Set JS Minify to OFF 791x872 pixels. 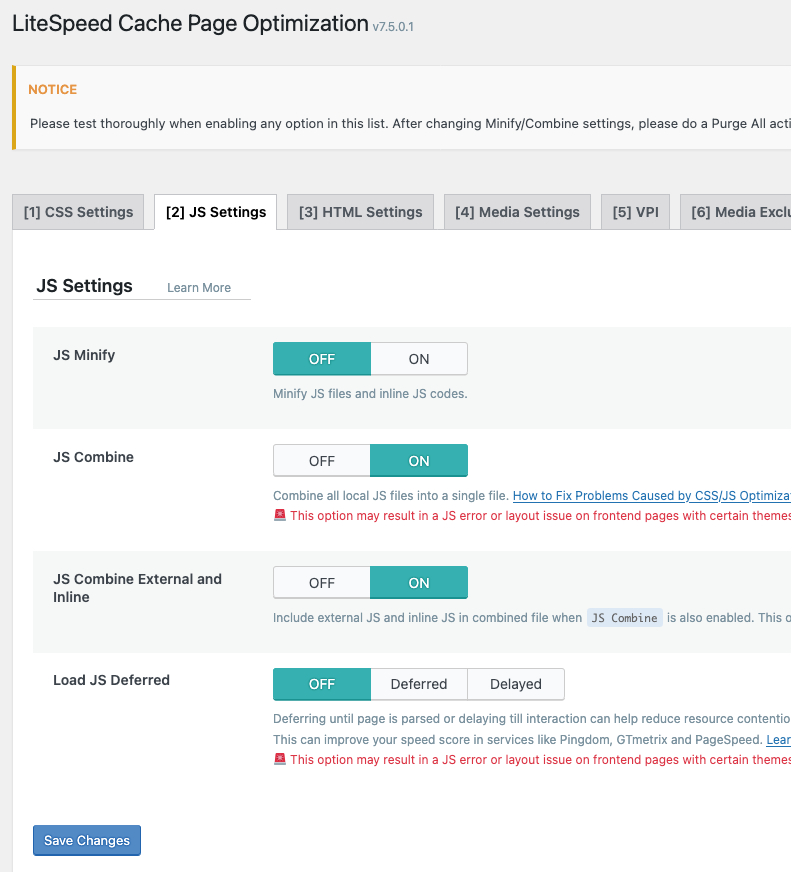tap(322, 359)
